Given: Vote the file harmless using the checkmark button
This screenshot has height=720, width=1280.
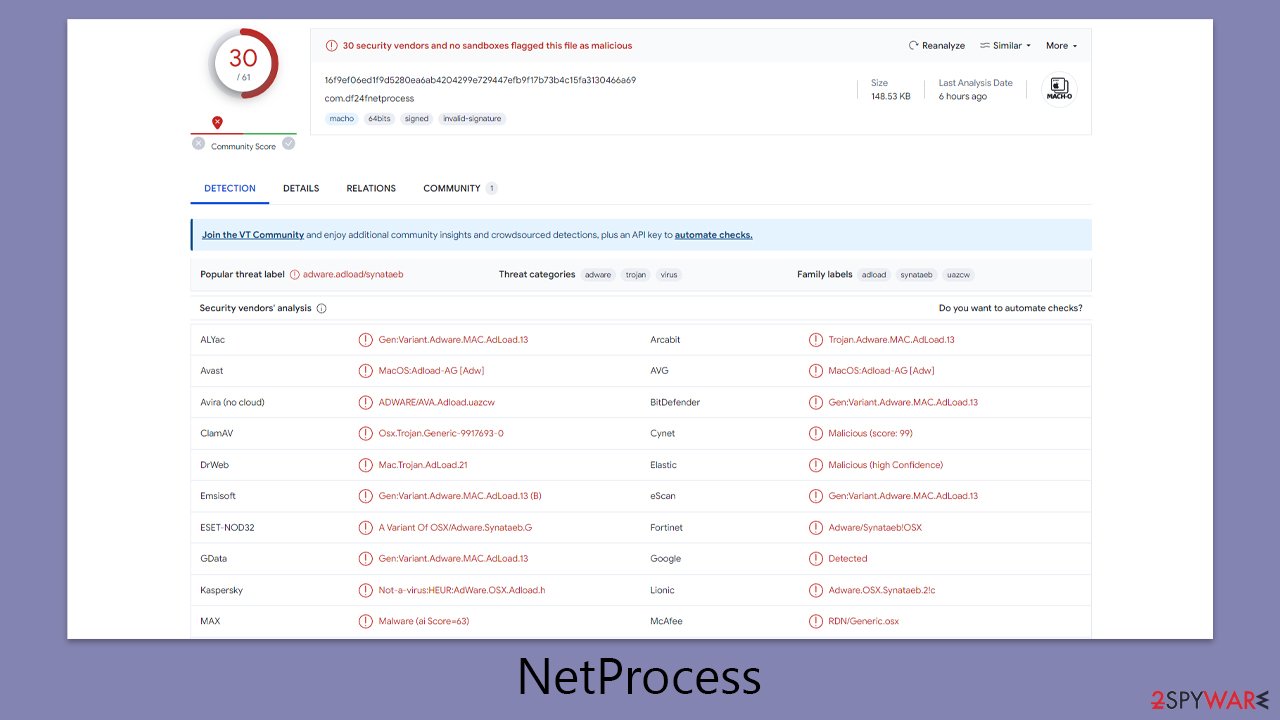Looking at the screenshot, I should click(x=289, y=143).
